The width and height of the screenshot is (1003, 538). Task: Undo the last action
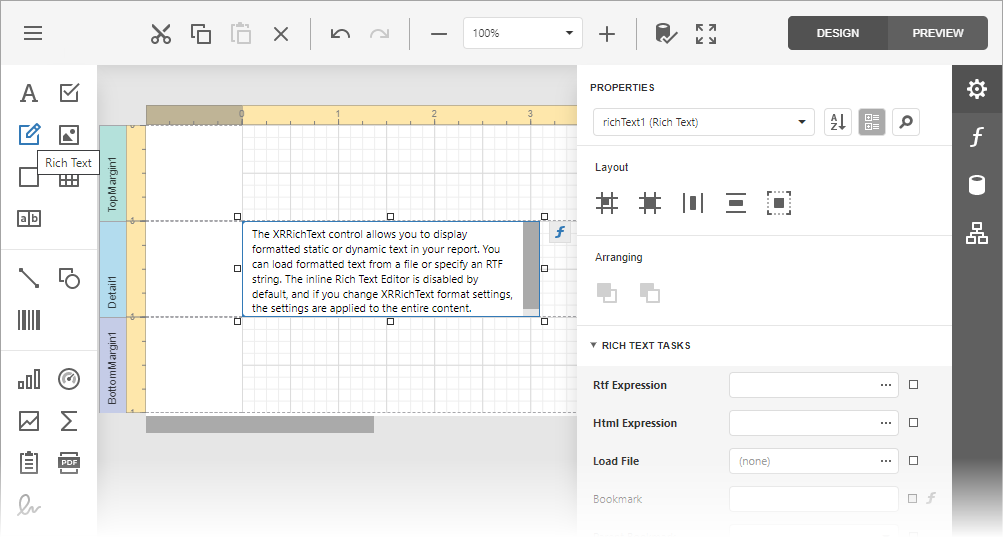point(340,33)
